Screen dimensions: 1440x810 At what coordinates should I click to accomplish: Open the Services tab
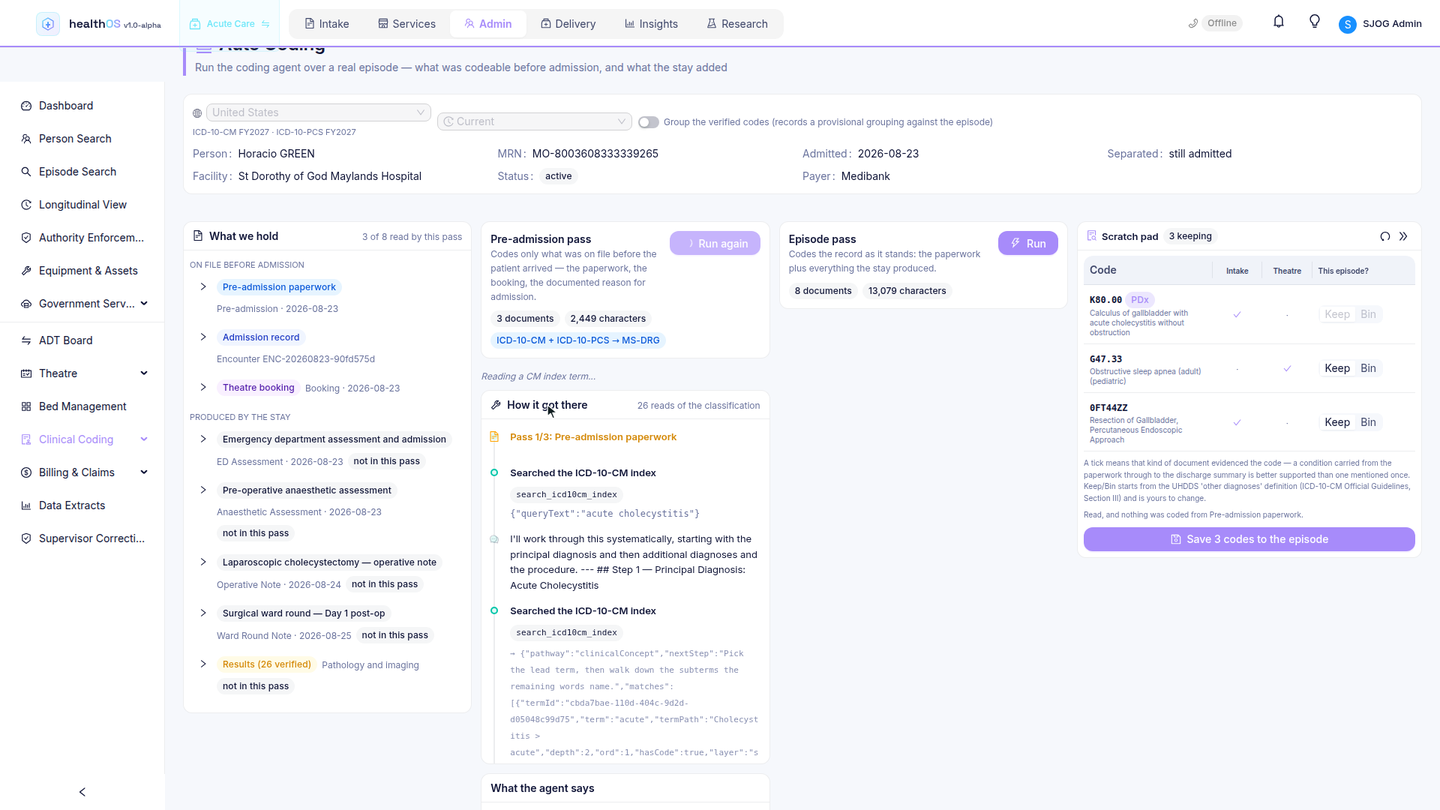click(x=406, y=24)
